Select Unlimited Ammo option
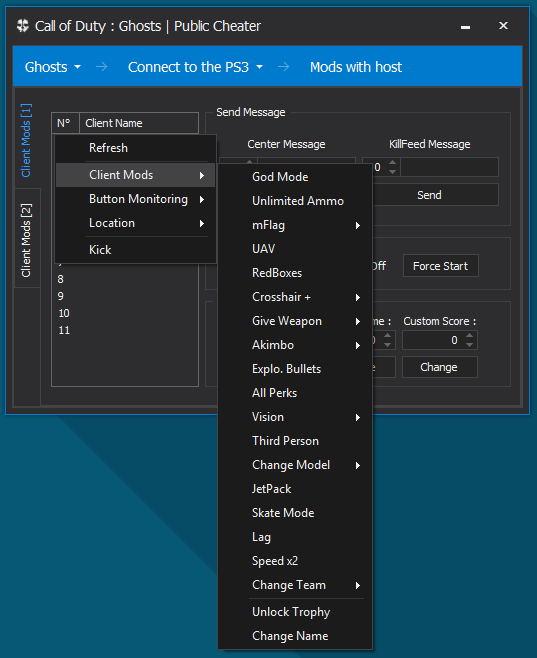 coord(295,201)
